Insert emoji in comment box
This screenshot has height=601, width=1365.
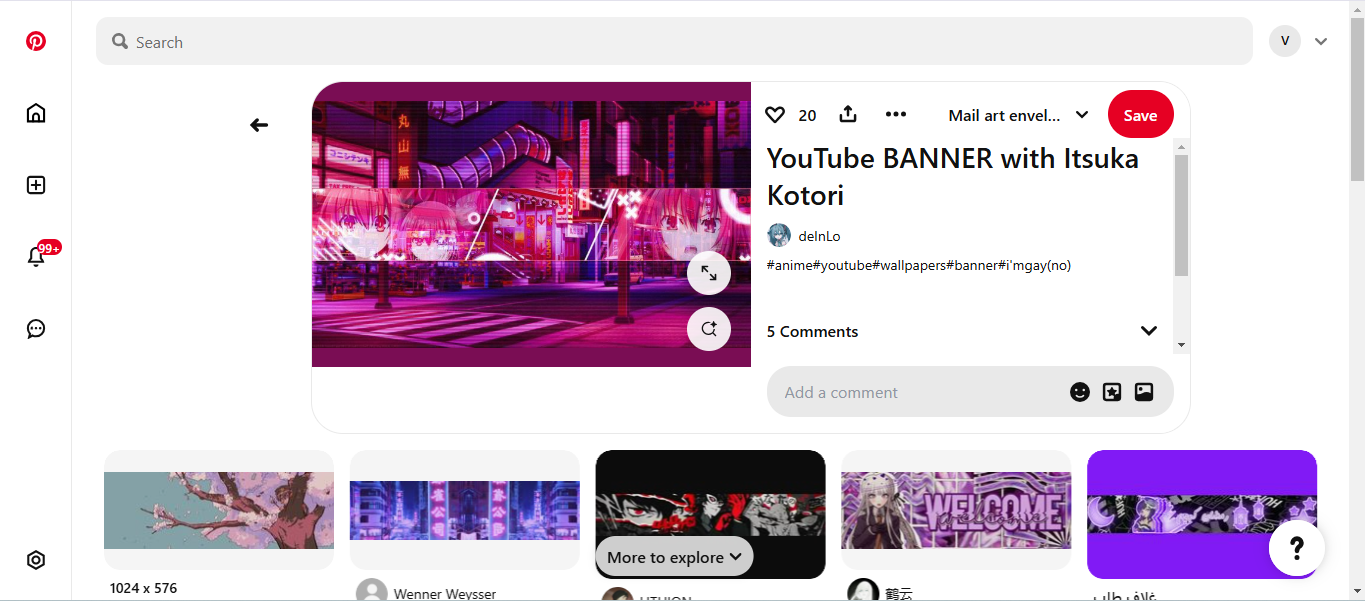tap(1080, 392)
